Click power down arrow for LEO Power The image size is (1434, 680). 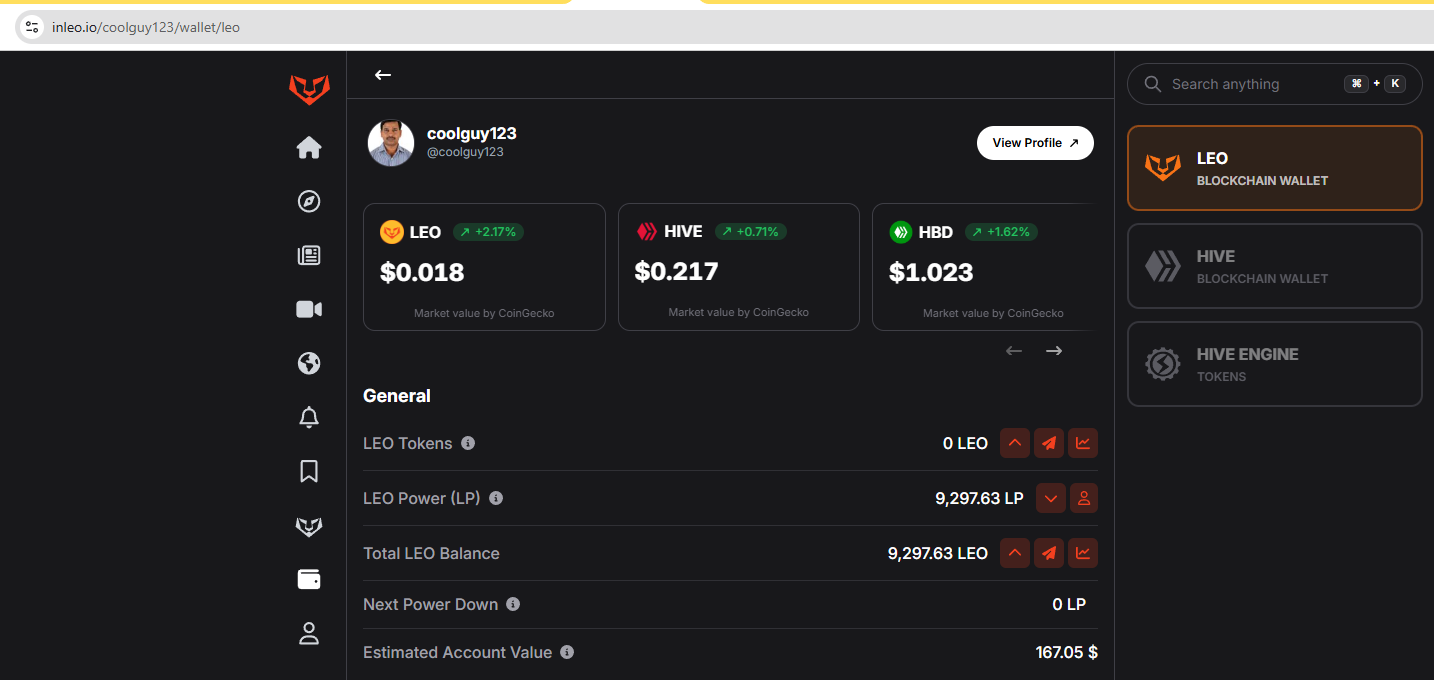[1051, 498]
